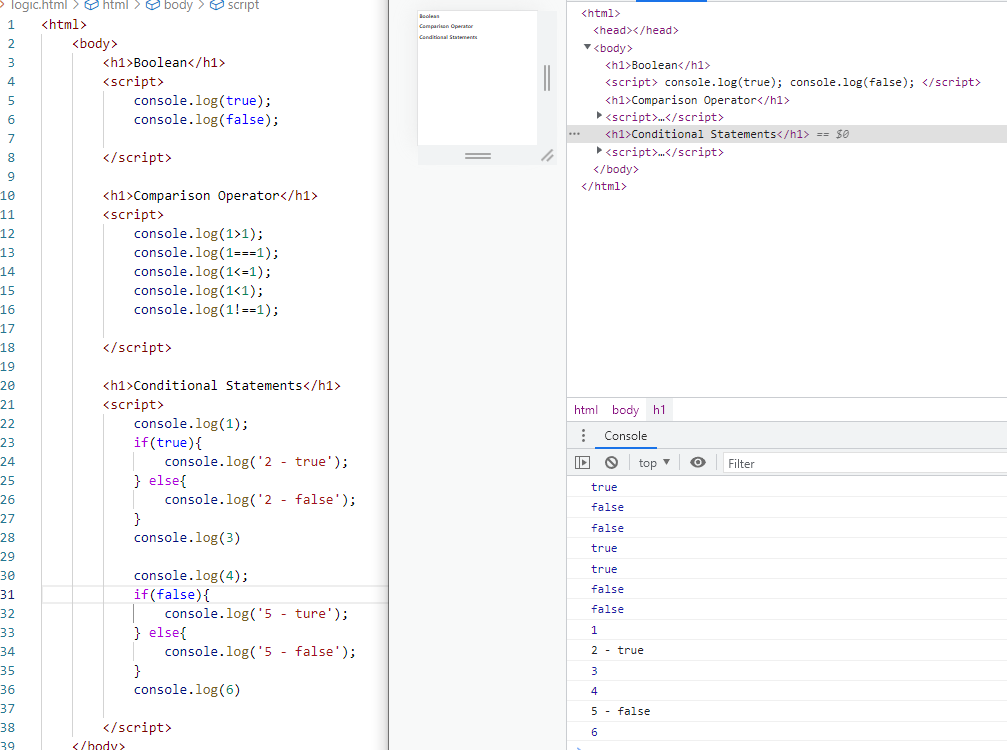Expand the script under Comparison Operator heading
Viewport: 1007px width, 750px height.
pos(599,116)
